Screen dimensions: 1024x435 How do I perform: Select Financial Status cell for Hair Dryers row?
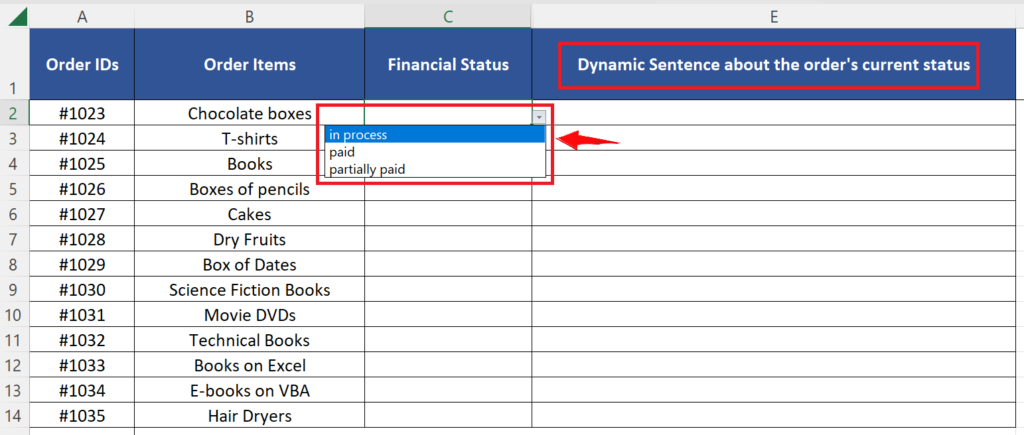click(448, 416)
